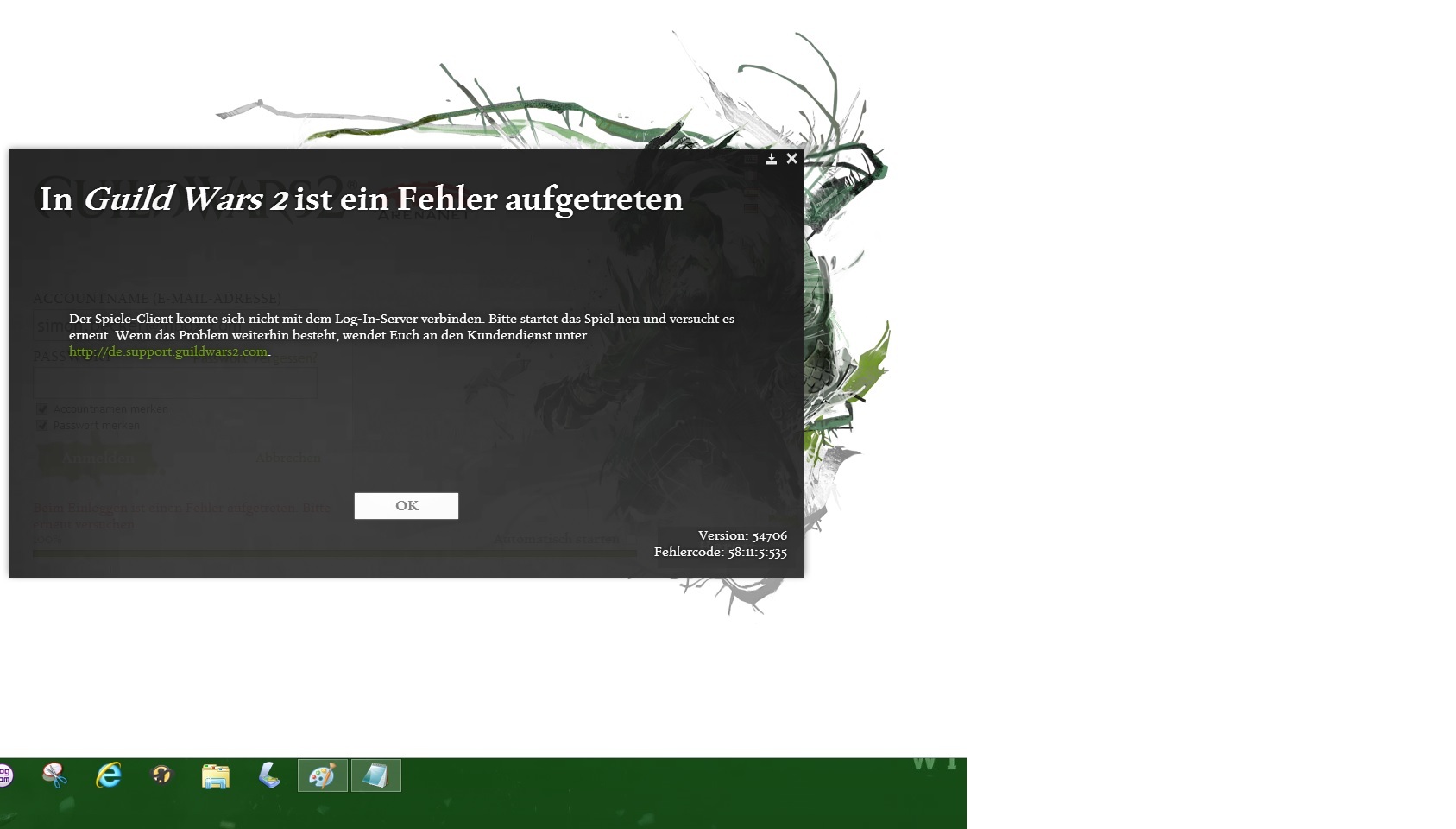Open the de.support.guildwars2.com support link
The height and width of the screenshot is (829, 1456).
pyautogui.click(x=168, y=351)
